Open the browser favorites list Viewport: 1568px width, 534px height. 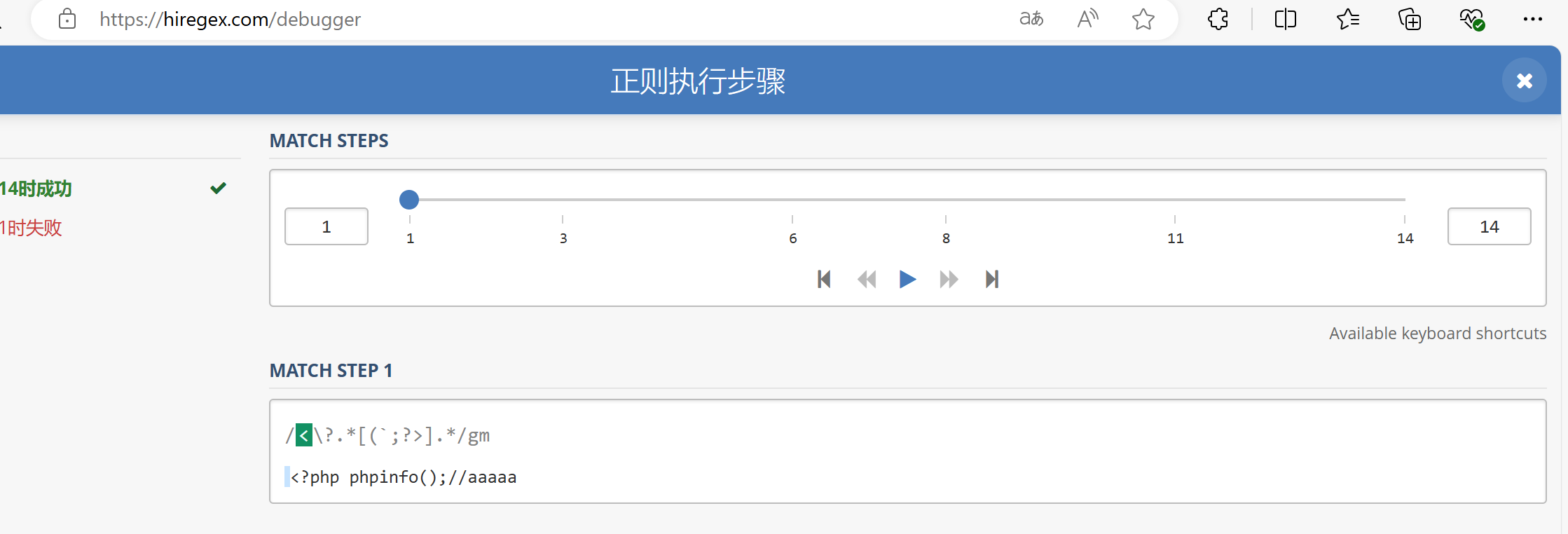pyautogui.click(x=1347, y=19)
